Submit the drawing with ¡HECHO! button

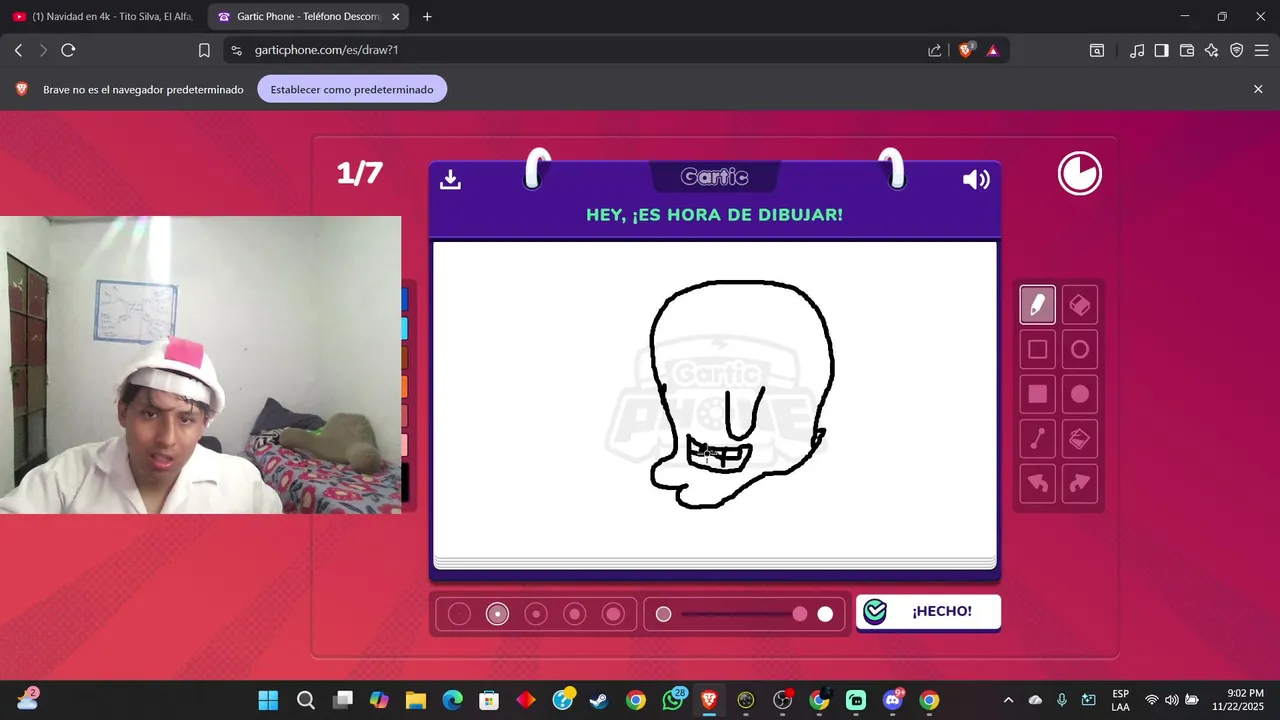click(928, 611)
